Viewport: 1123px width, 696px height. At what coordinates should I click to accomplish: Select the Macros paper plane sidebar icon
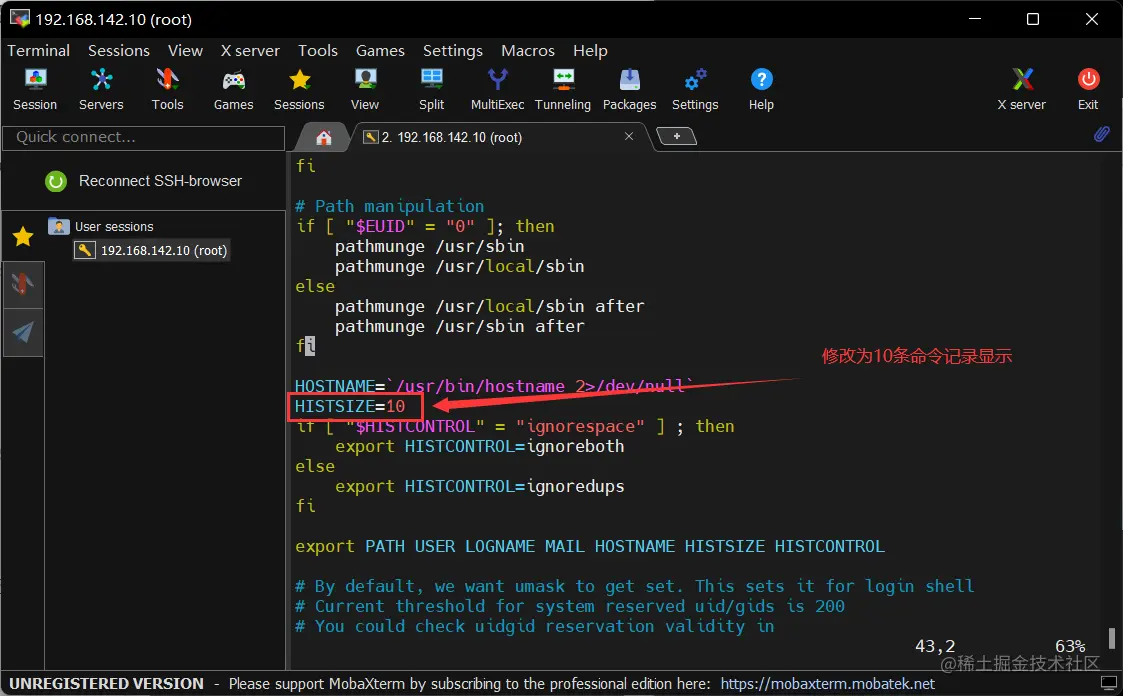tap(23, 332)
